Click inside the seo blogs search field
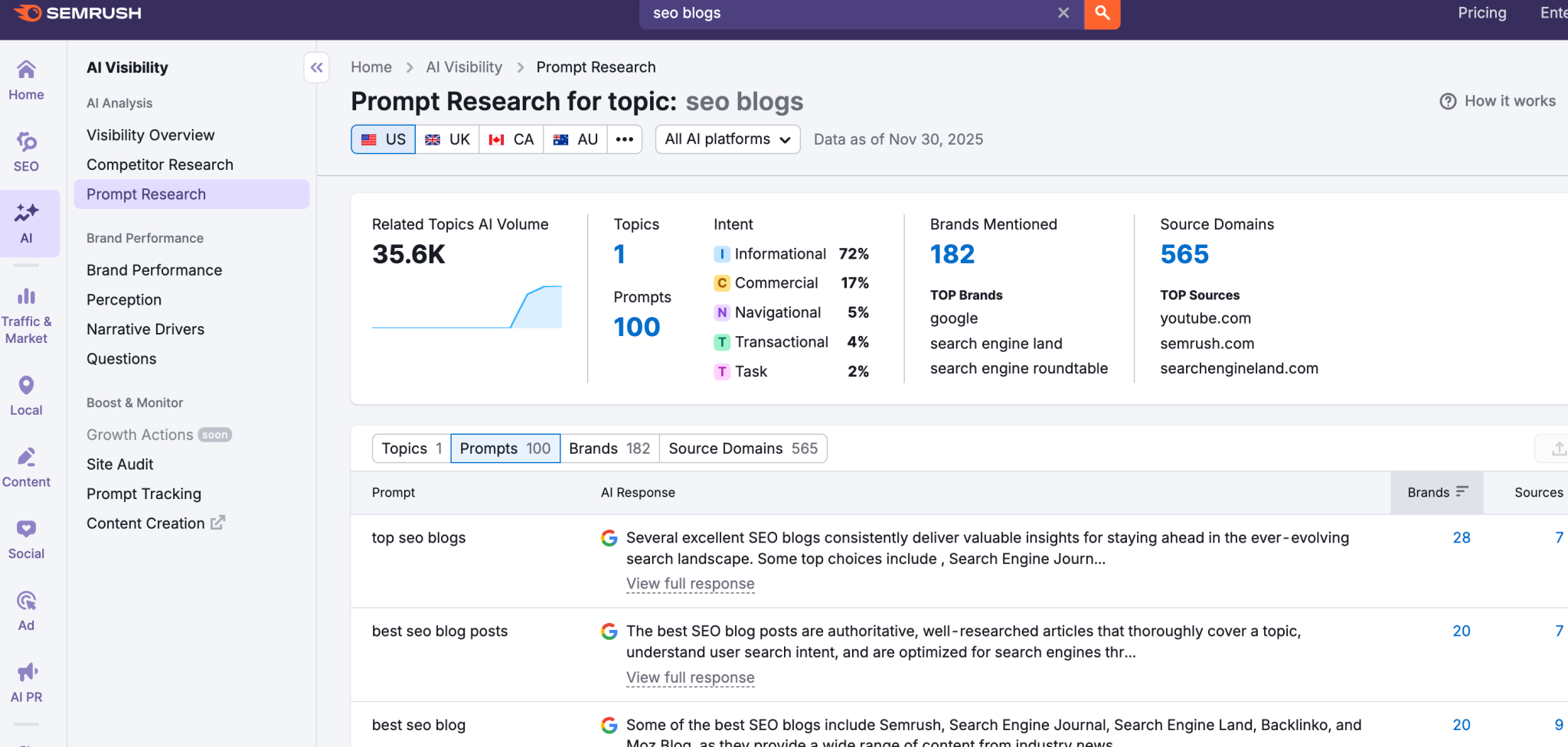This screenshot has width=1568, height=747. pos(842,13)
